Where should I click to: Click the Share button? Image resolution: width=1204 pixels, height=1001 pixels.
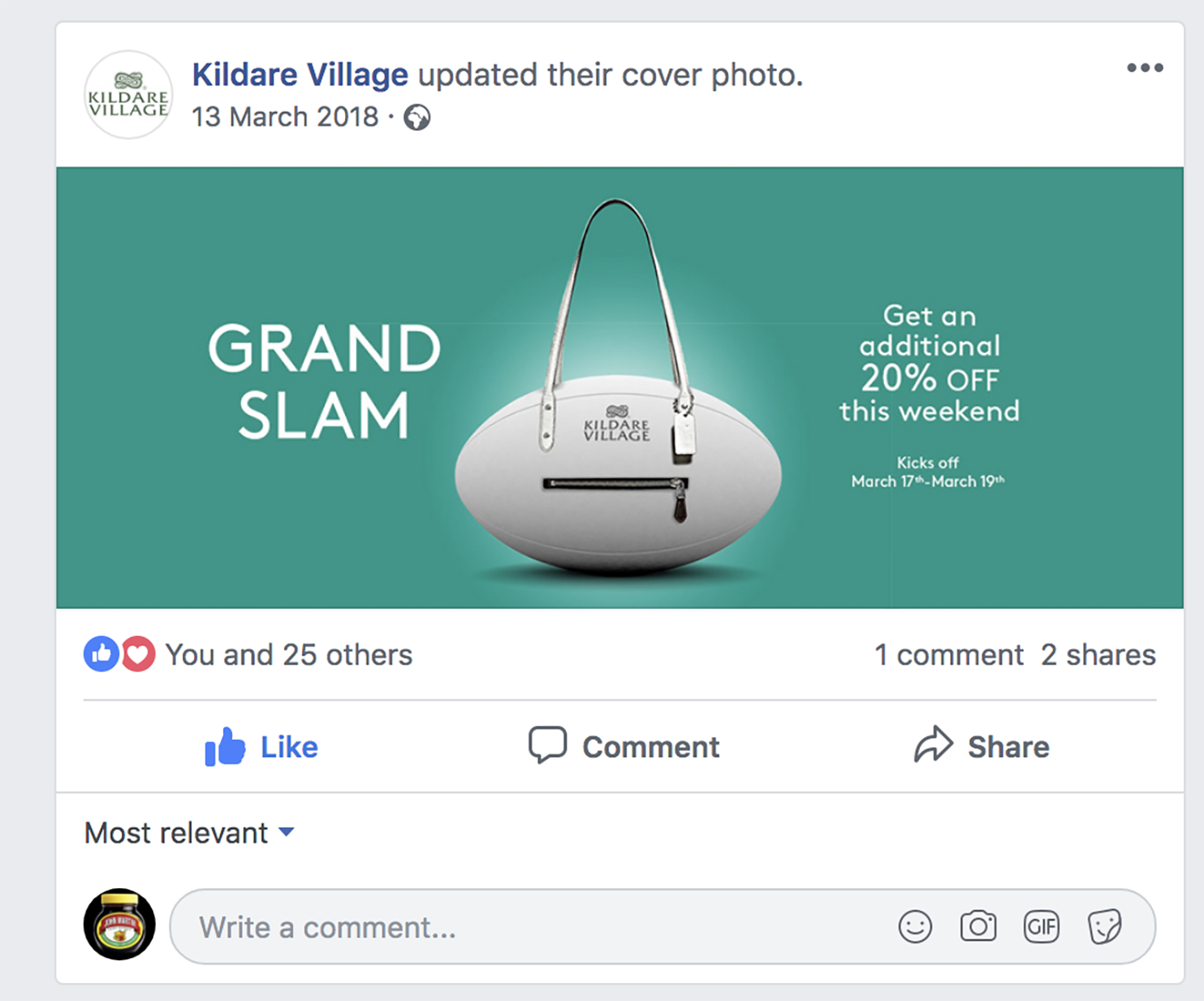(x=982, y=747)
